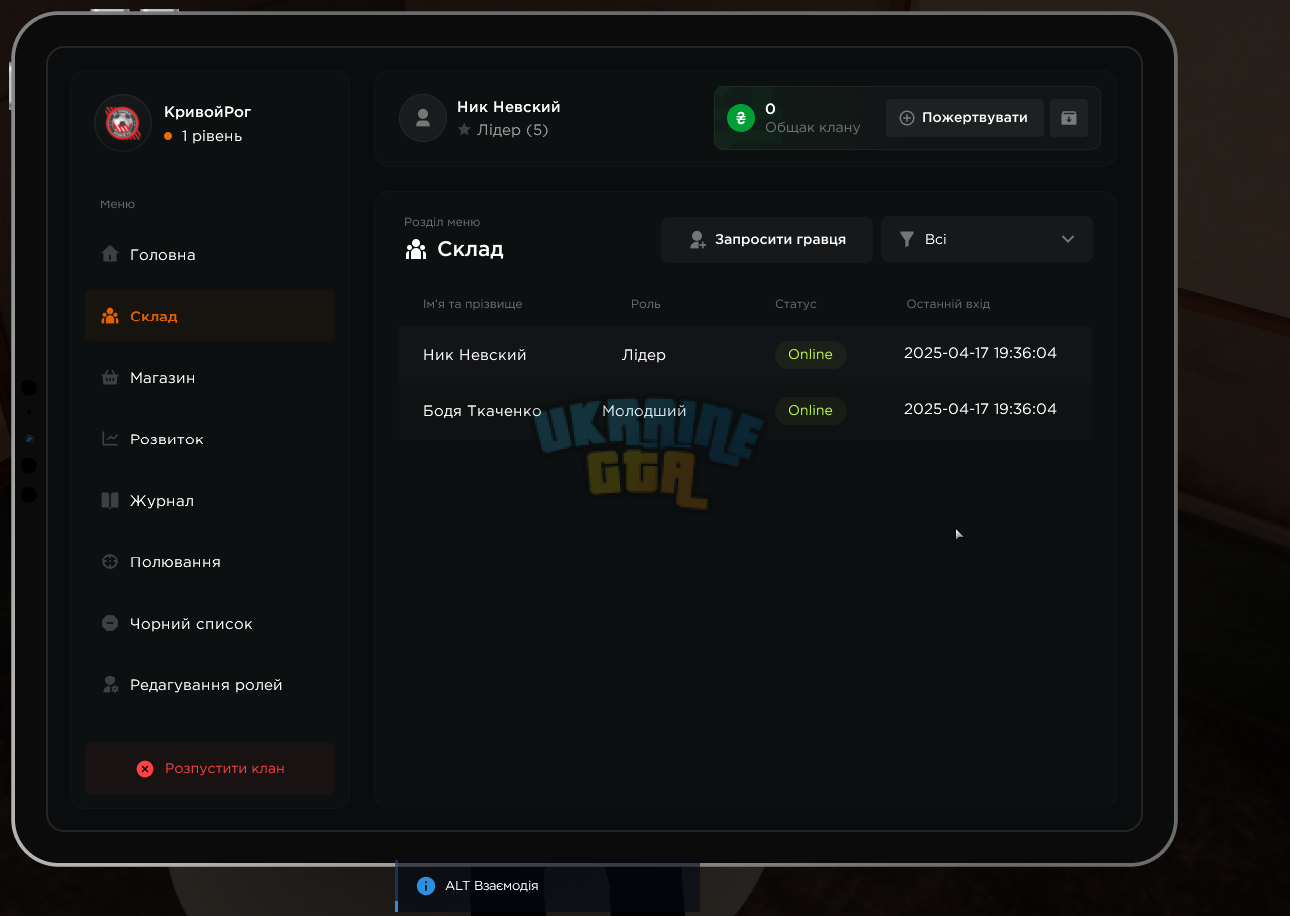Click the Розпустити клан button

(x=210, y=769)
